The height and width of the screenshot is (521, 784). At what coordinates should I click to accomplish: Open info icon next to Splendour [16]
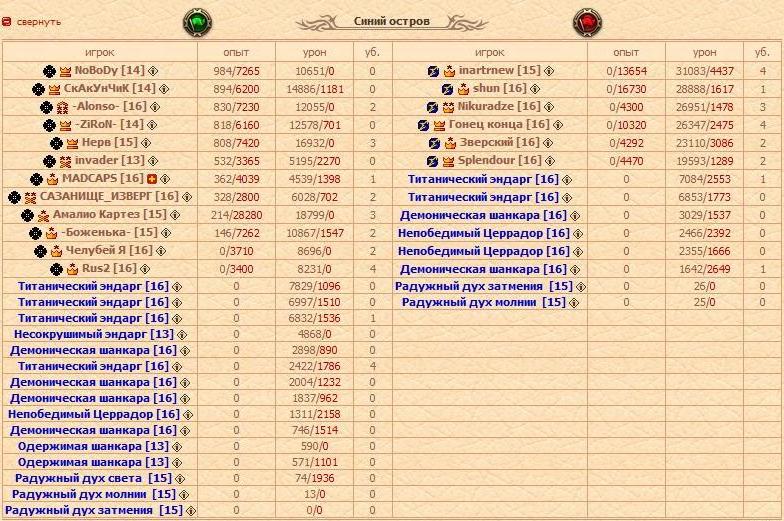(x=550, y=161)
